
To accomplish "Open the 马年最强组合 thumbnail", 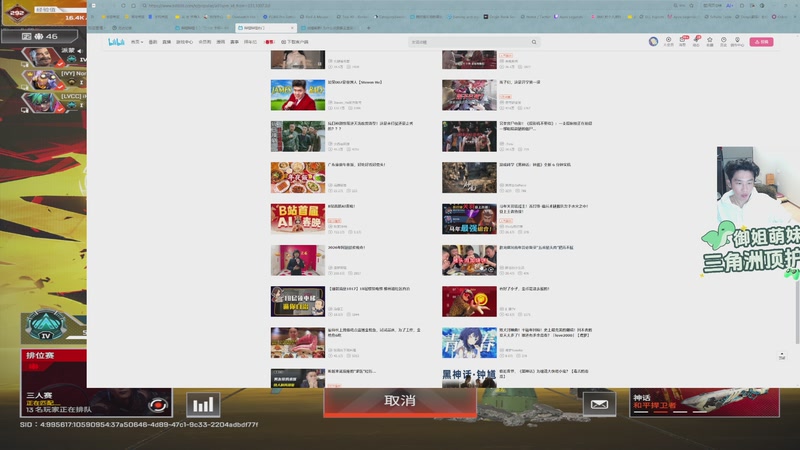I will [x=469, y=219].
